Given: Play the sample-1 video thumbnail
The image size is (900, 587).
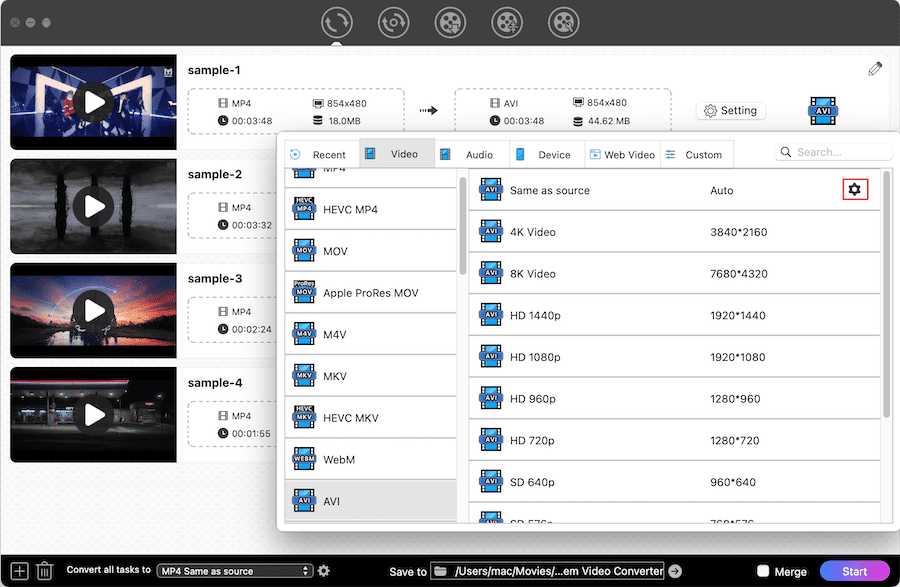Looking at the screenshot, I should tap(94, 102).
